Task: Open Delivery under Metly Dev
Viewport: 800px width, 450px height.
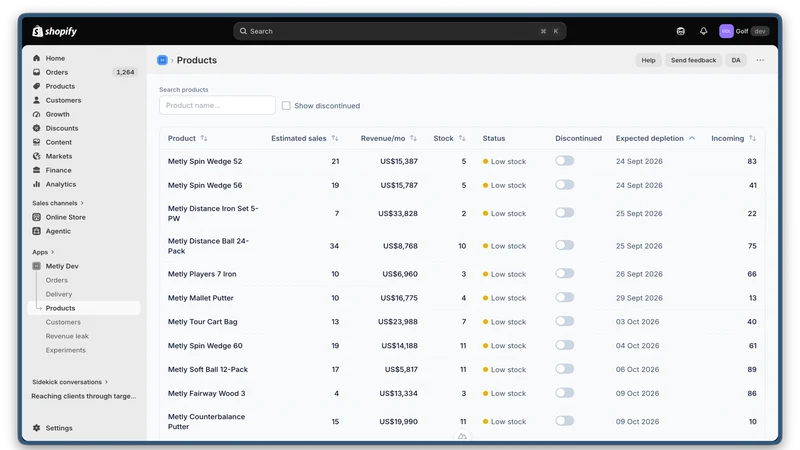Action: pos(59,294)
